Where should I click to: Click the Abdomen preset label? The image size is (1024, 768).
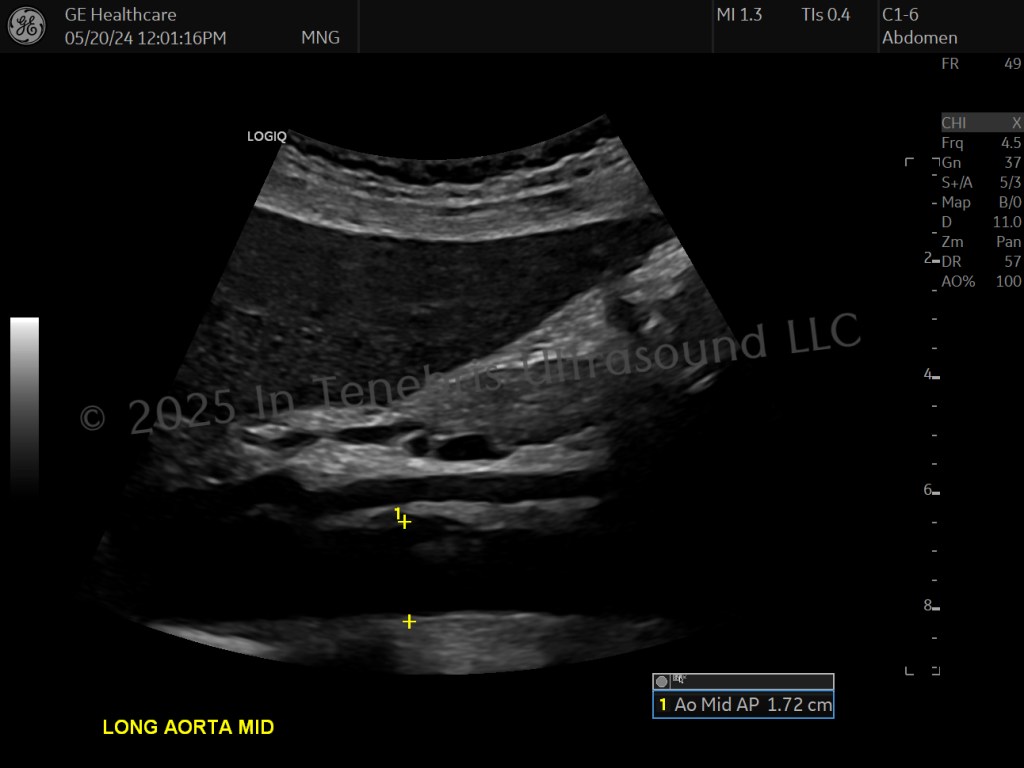tap(920, 38)
